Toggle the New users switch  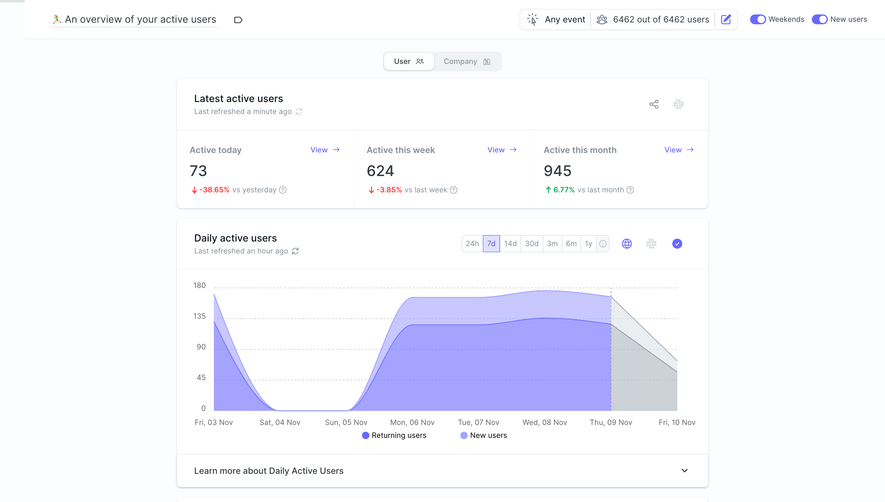pyautogui.click(x=820, y=20)
